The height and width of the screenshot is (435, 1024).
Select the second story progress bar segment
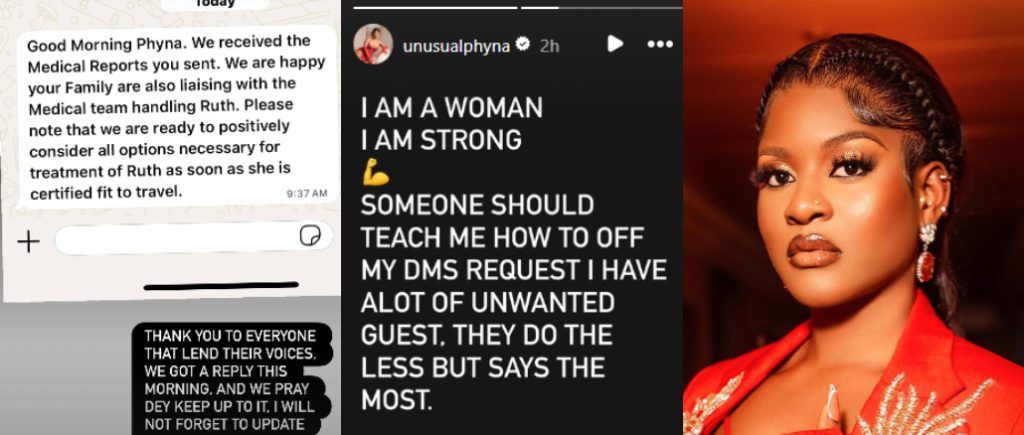pyautogui.click(x=601, y=7)
